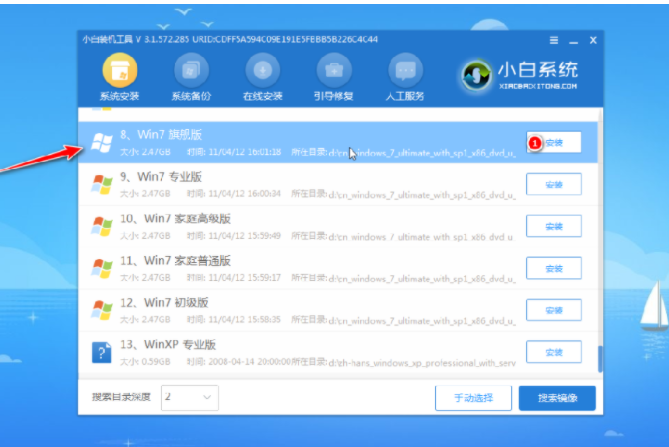This screenshot has height=447, width=669.
Task: Open the 人工服务 icon
Action: tap(403, 72)
